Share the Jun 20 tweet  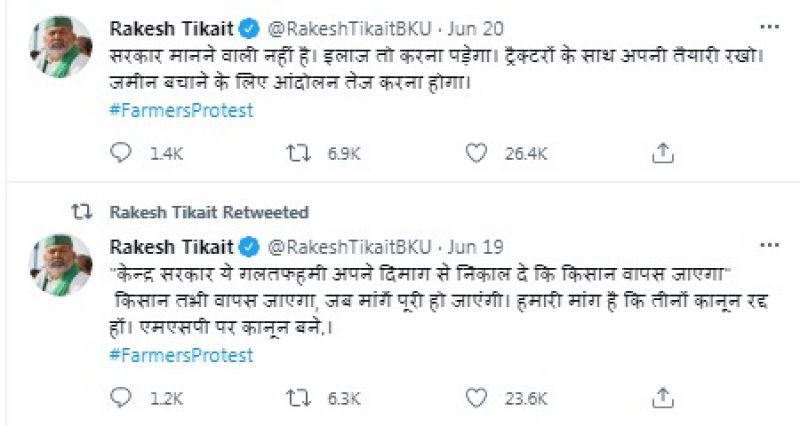(661, 152)
